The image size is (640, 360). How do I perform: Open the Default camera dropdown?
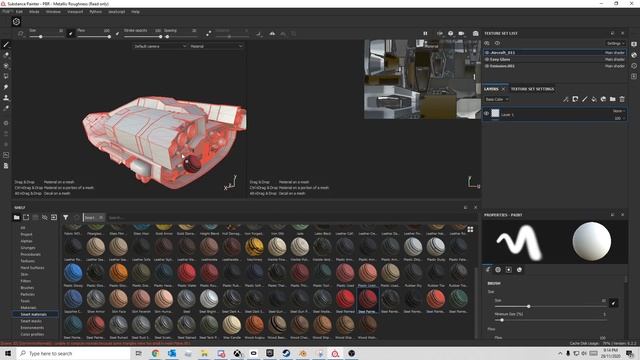tap(160, 46)
